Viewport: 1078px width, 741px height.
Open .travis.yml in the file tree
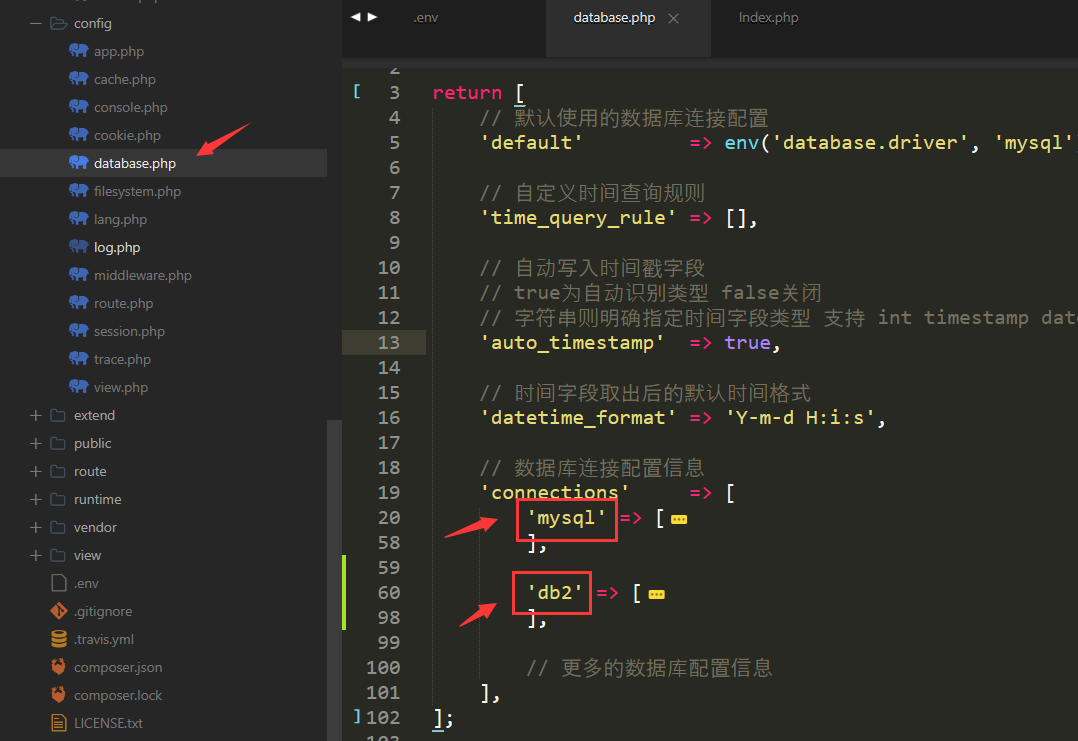coord(104,639)
